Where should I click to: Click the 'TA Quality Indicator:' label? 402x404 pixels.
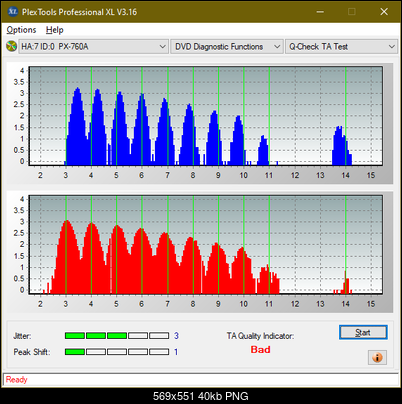260,336
